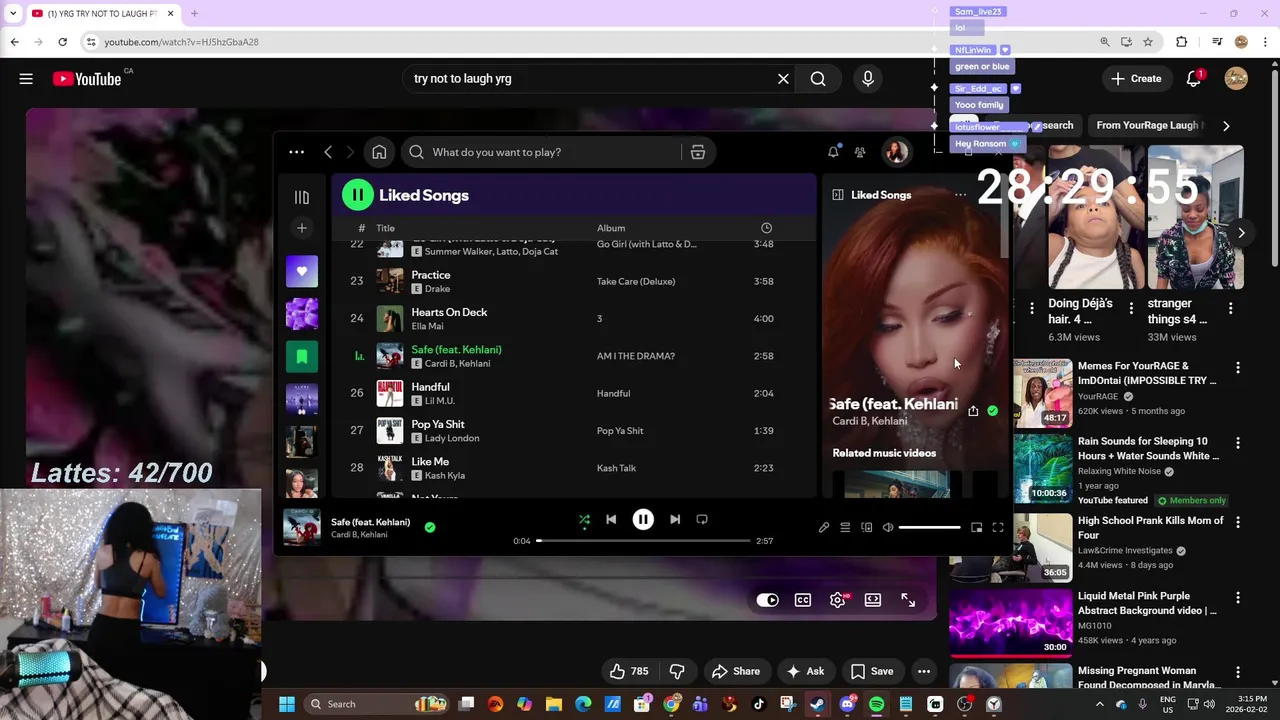Open YouTube notifications bell
This screenshot has width=1280, height=720.
1194,79
